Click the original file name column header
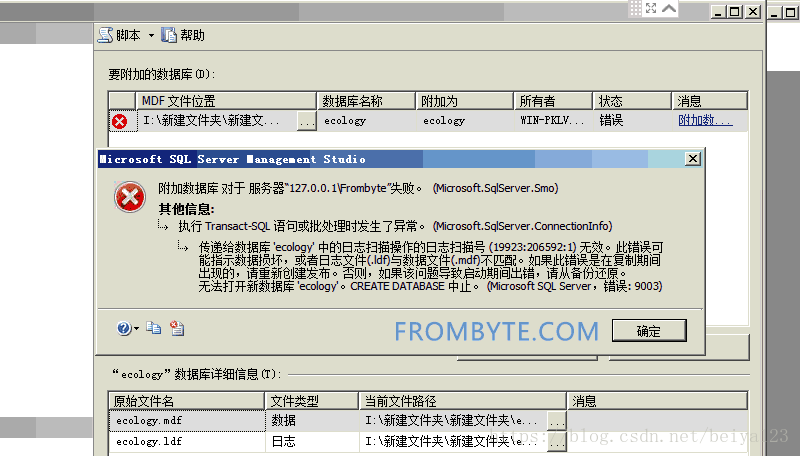 pyautogui.click(x=186, y=401)
